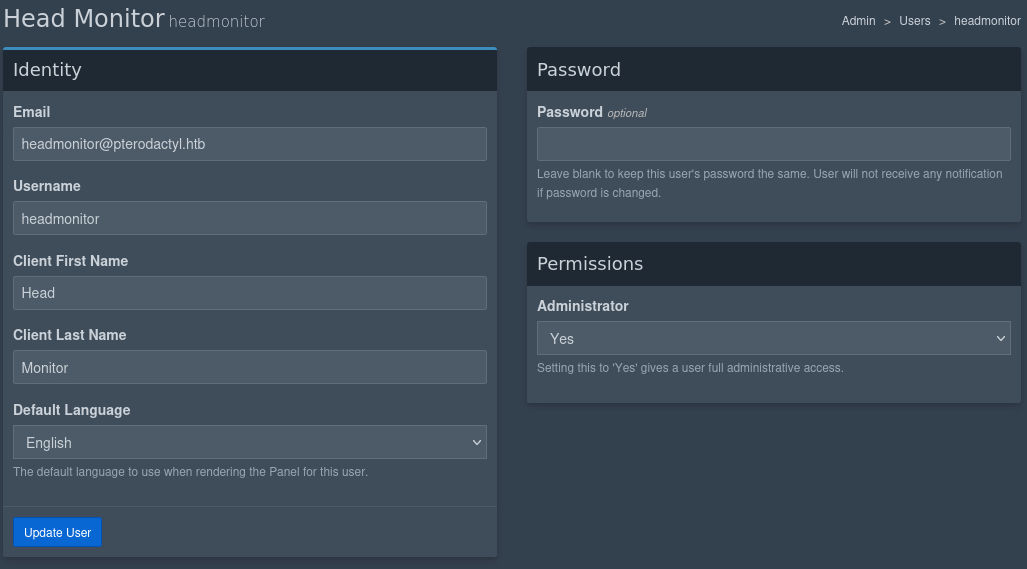Open the Default Language dropdown
The height and width of the screenshot is (569, 1027).
250,442
